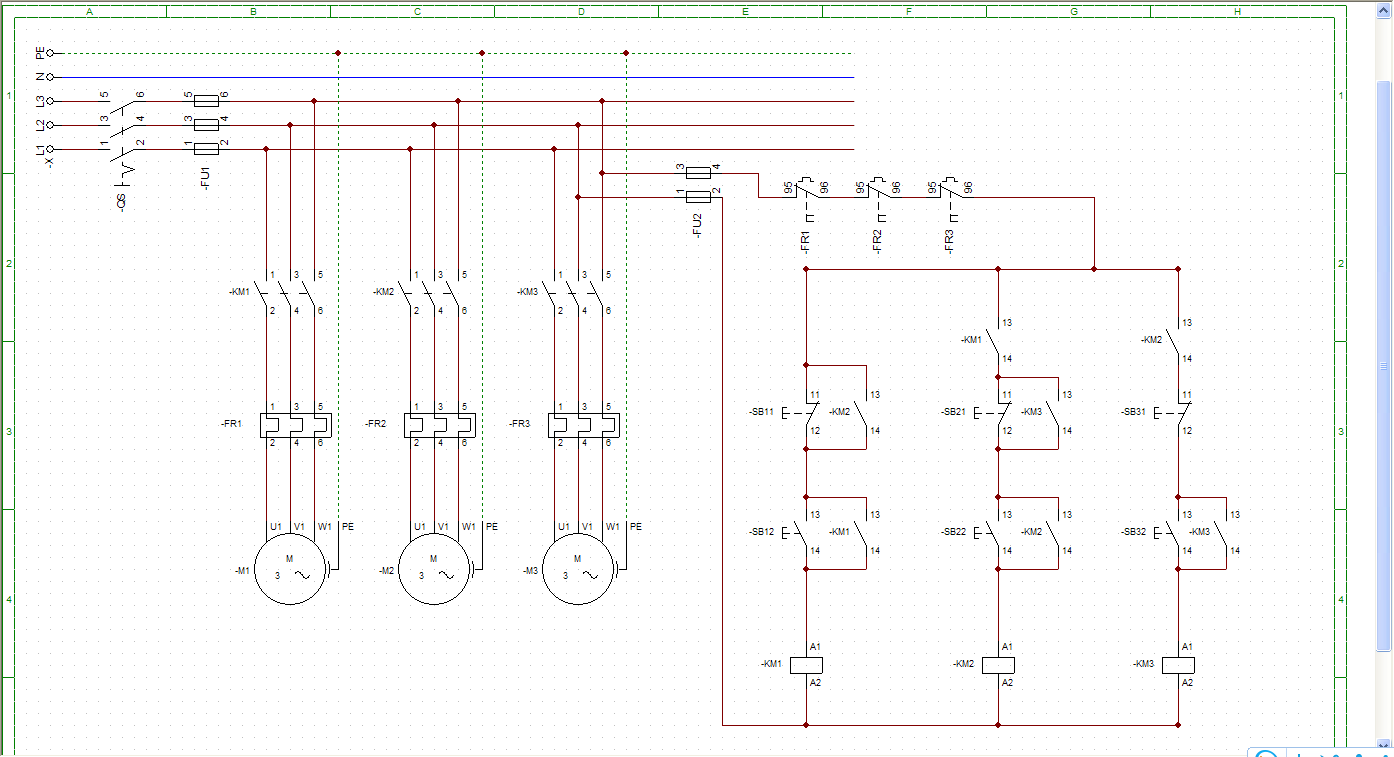Click FU1 fuse between terminals 1 and 2

206,148
